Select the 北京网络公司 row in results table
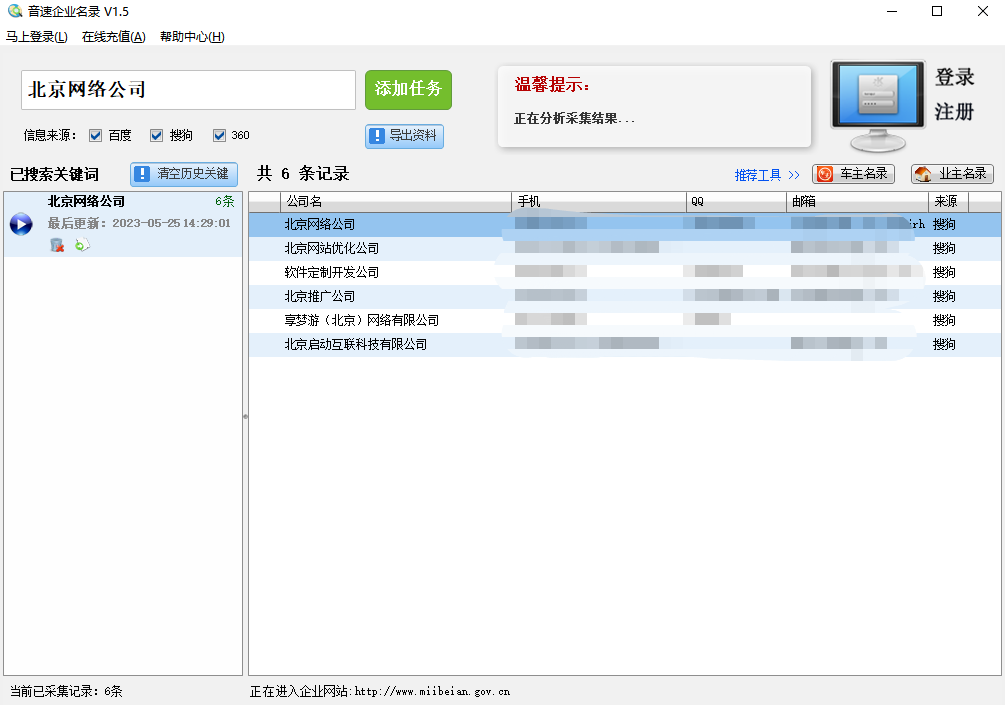1005x705 pixels. (625, 224)
